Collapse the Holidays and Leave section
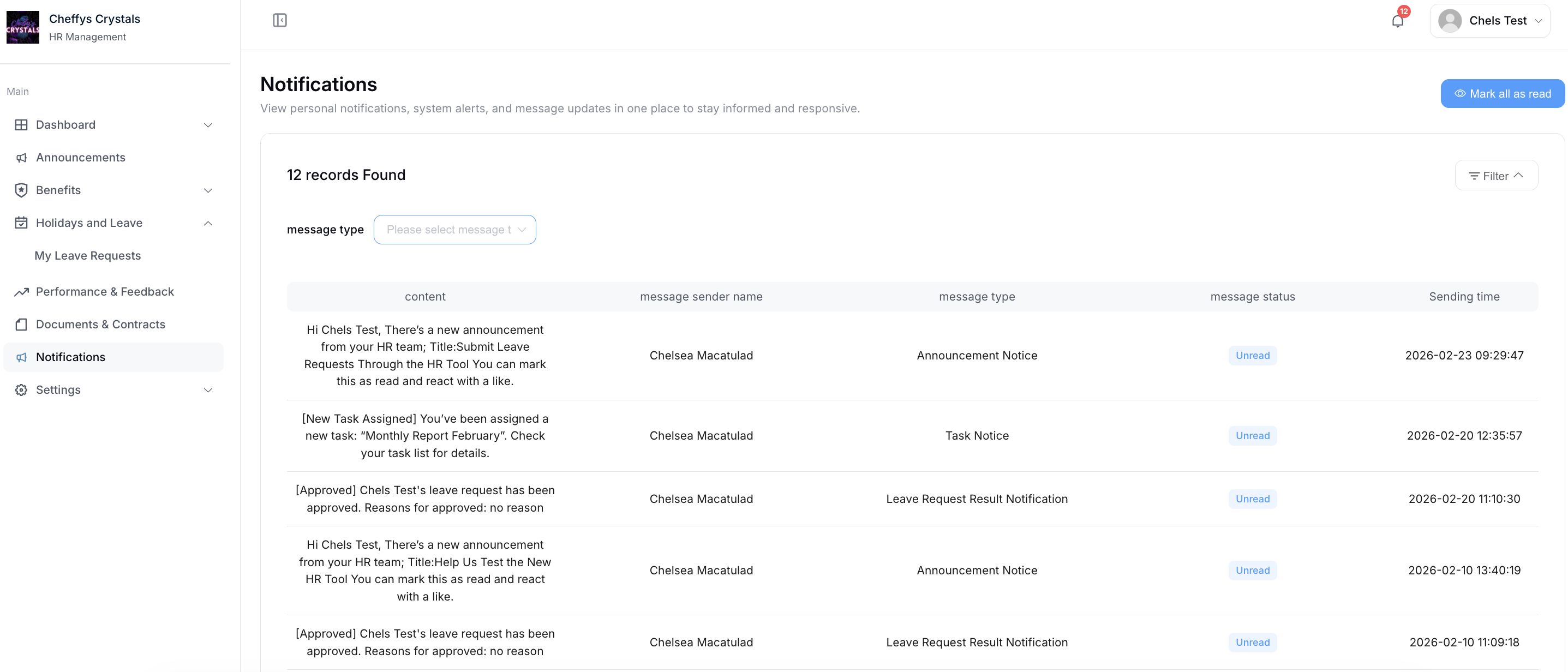The width and height of the screenshot is (1568, 672). tap(207, 223)
